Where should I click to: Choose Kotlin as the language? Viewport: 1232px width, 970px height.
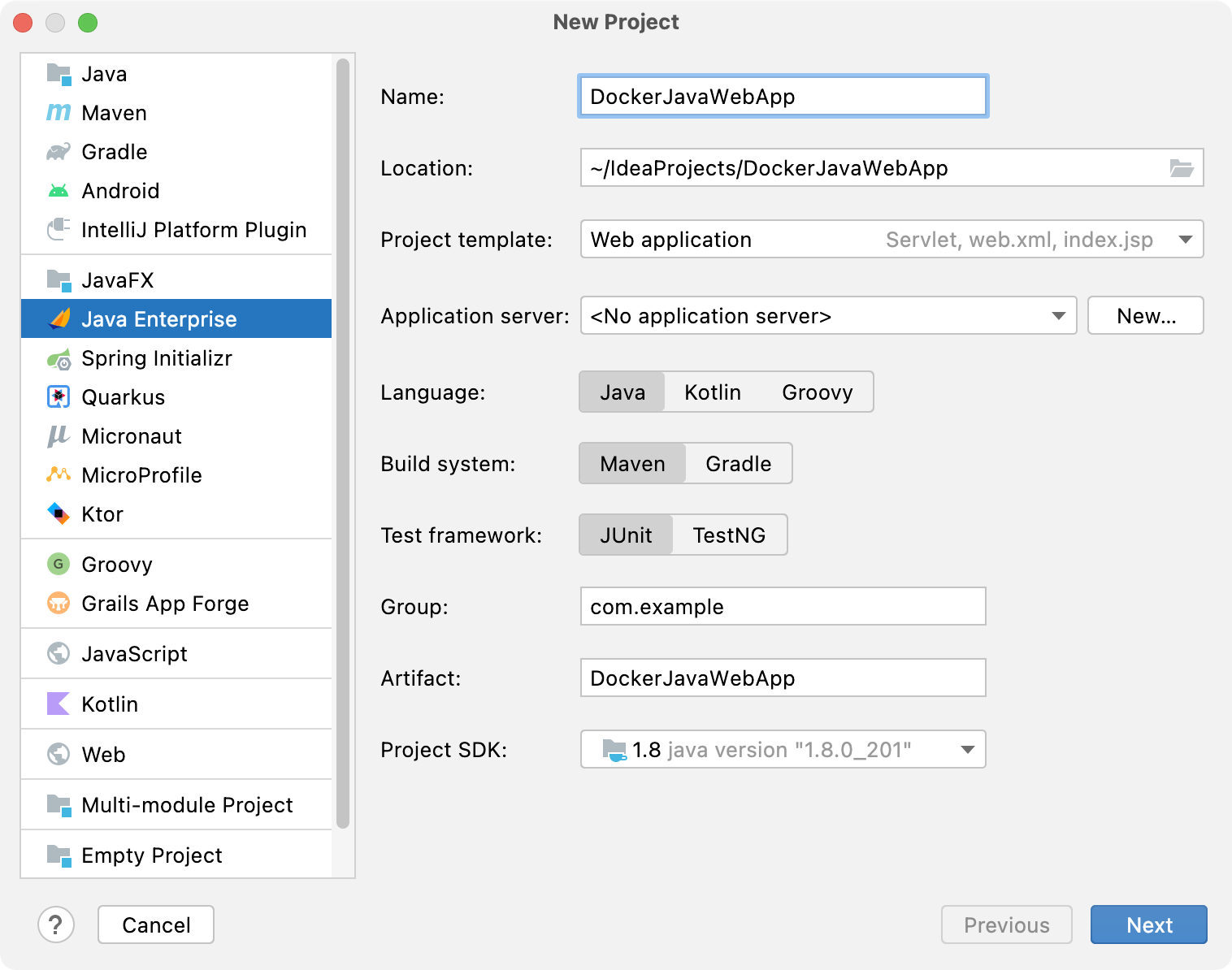tap(713, 392)
